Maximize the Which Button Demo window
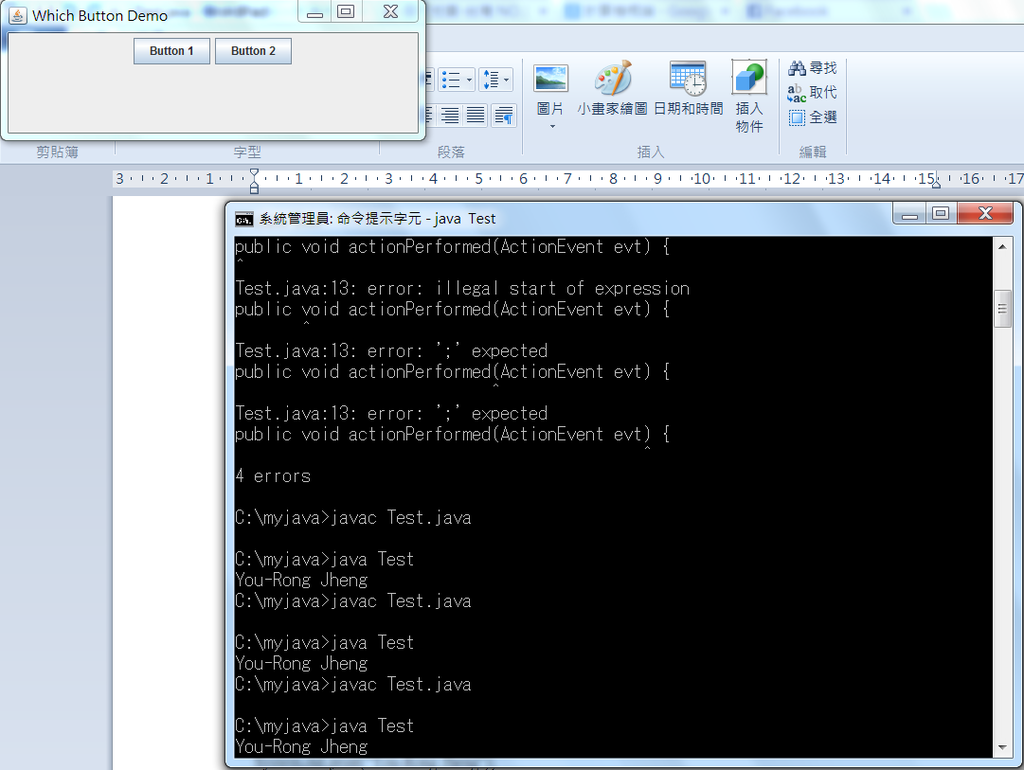 (x=346, y=12)
